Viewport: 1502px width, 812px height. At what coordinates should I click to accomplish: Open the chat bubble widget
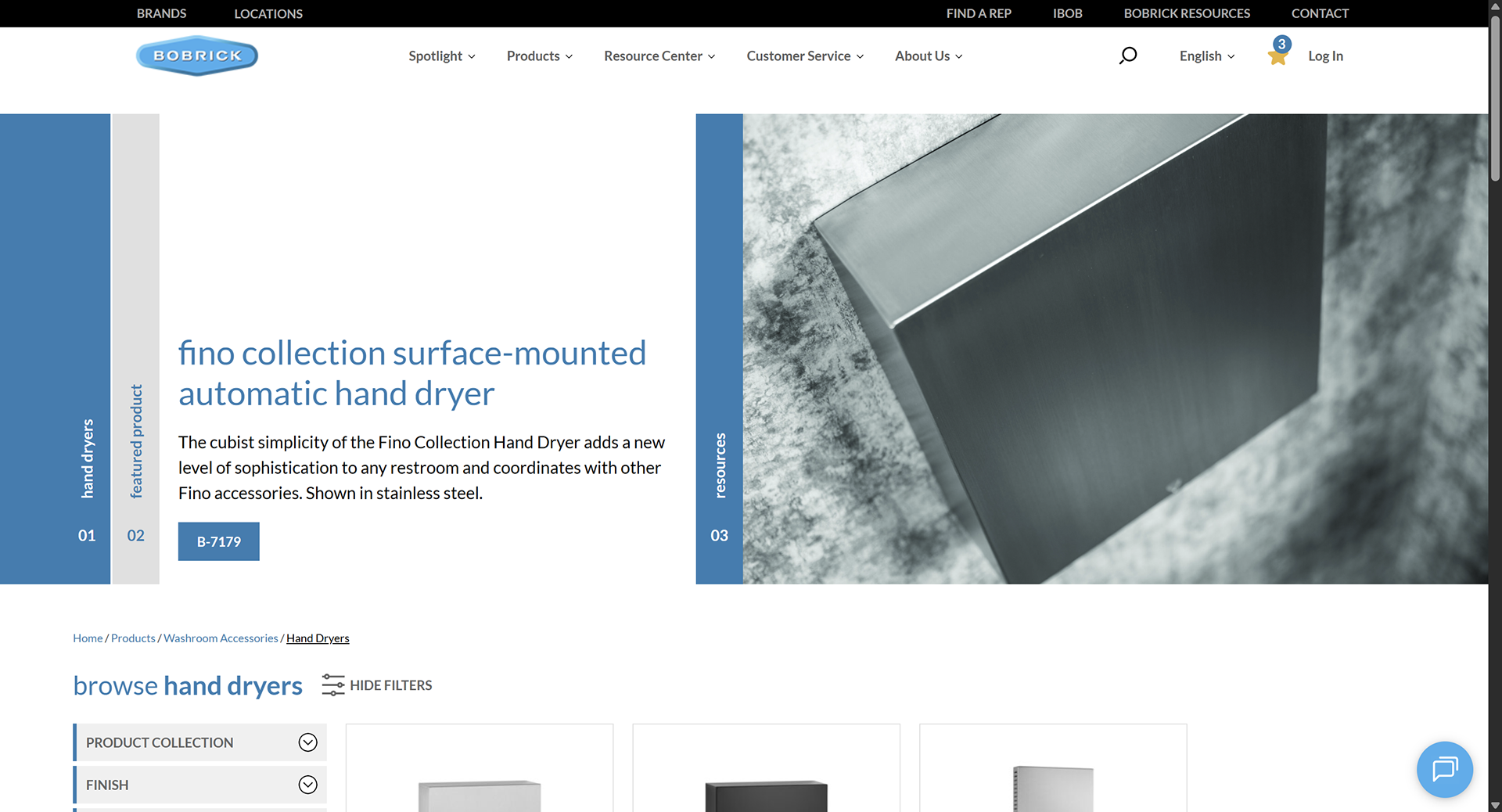[x=1444, y=769]
